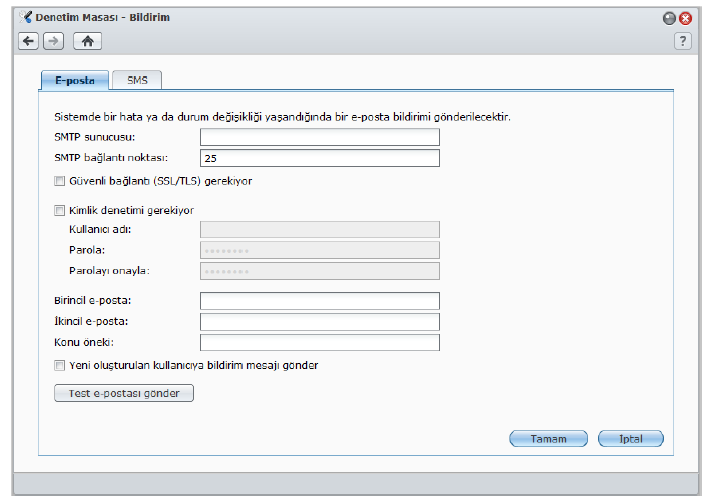Switch to the SMS tab
Screen dimensions: 711x503
[137, 80]
